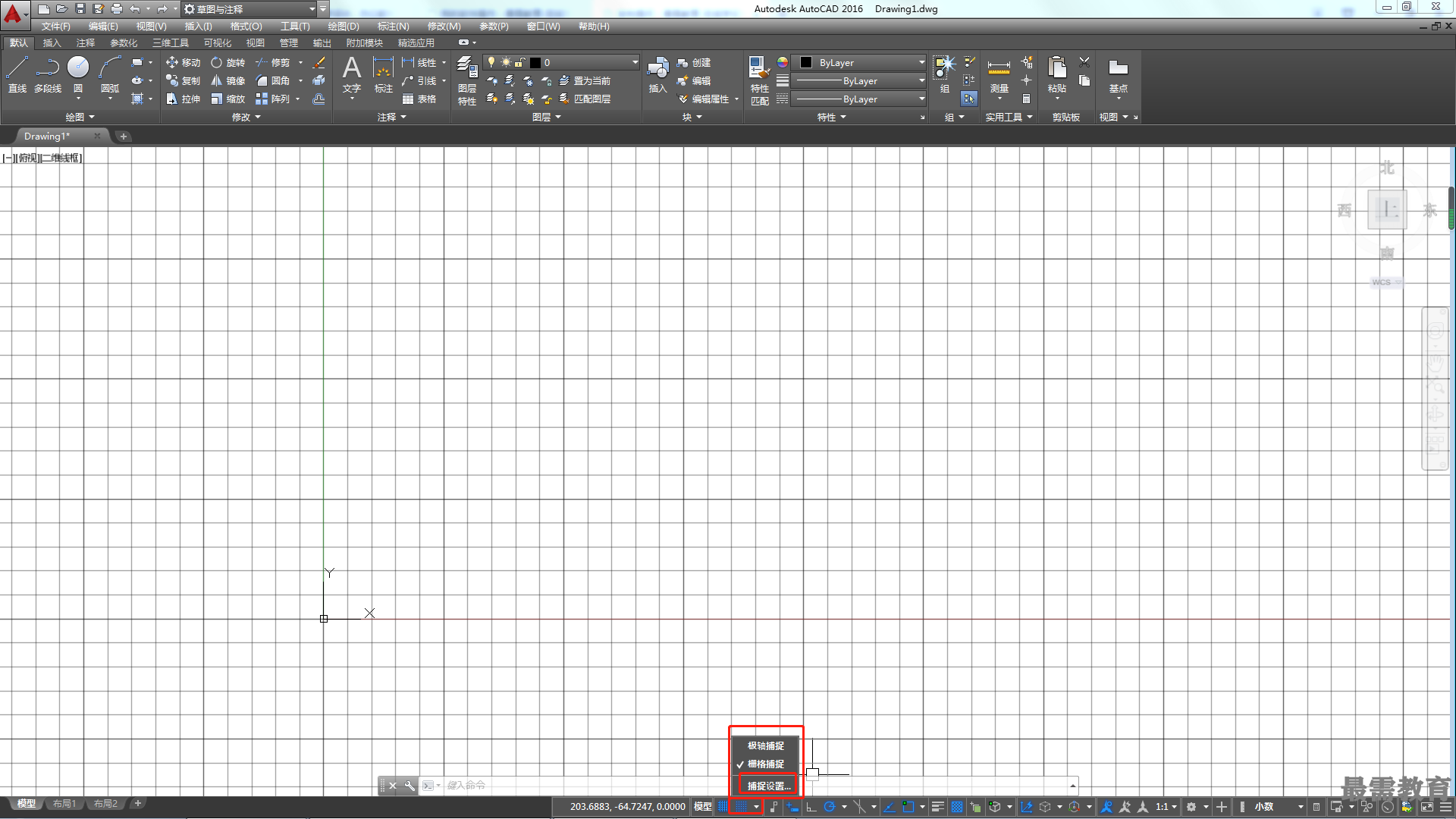Expand the 绘图 (Draw) panel
Screen dimensions: 1456x819
80,117
